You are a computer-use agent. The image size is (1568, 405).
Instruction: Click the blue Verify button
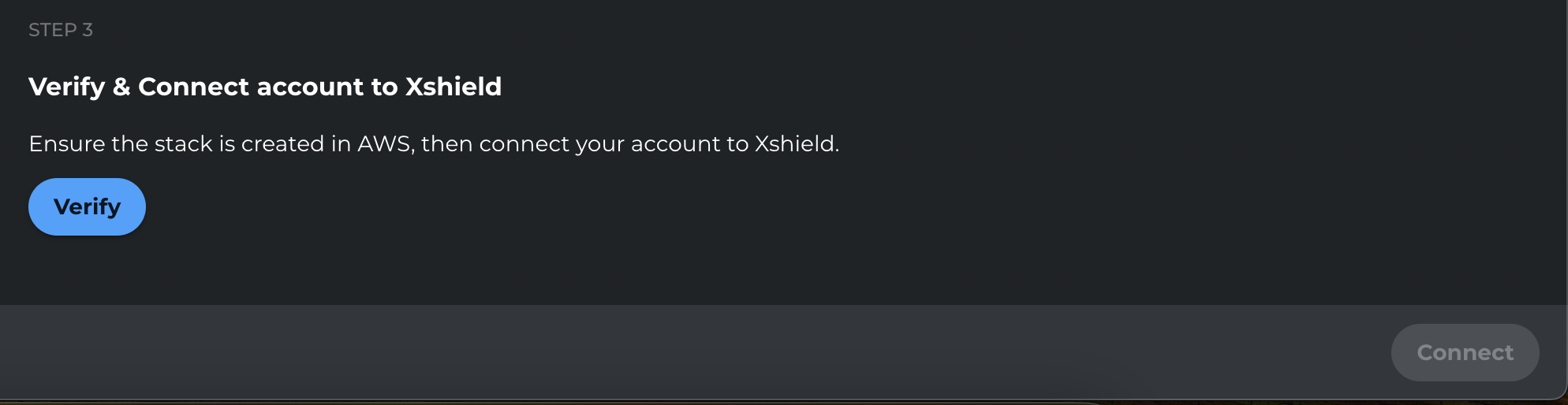coord(87,206)
